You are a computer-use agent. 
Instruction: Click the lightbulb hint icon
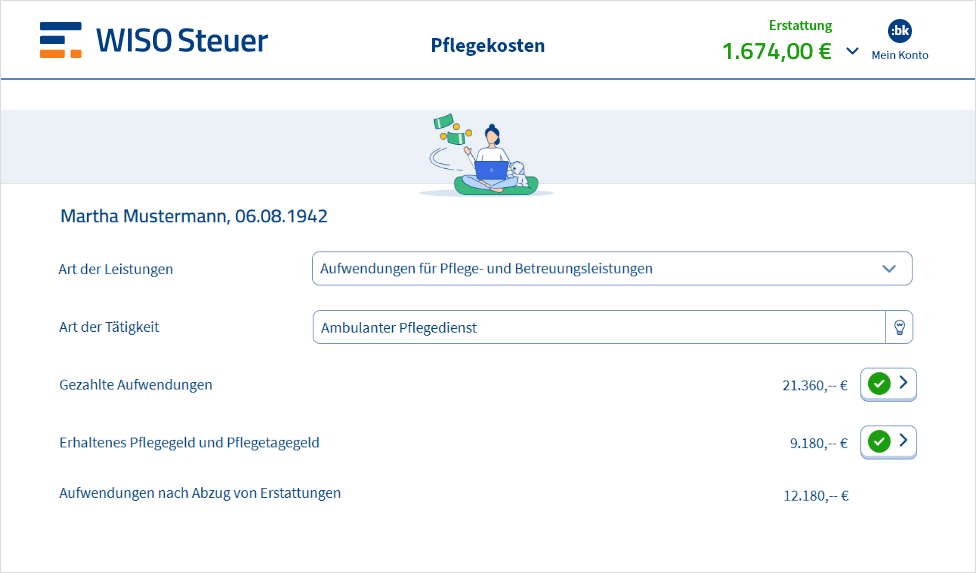coord(899,327)
